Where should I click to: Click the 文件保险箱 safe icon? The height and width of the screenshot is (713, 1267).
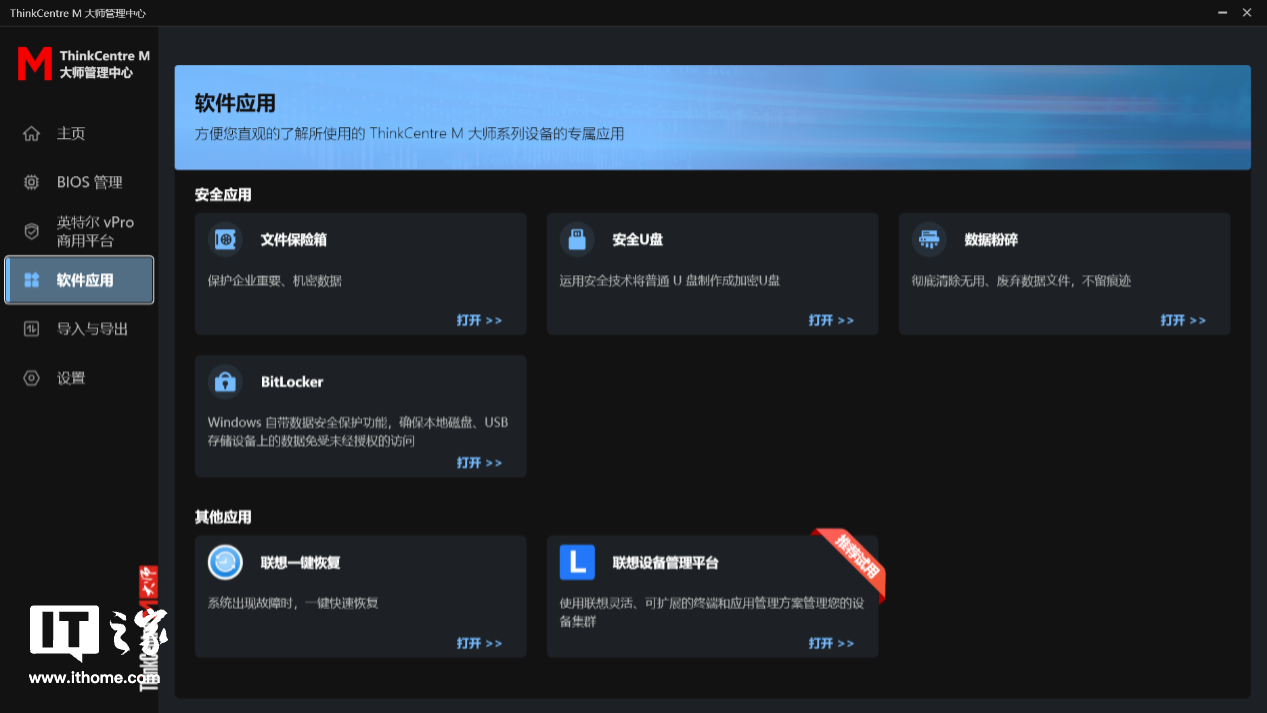pos(225,240)
